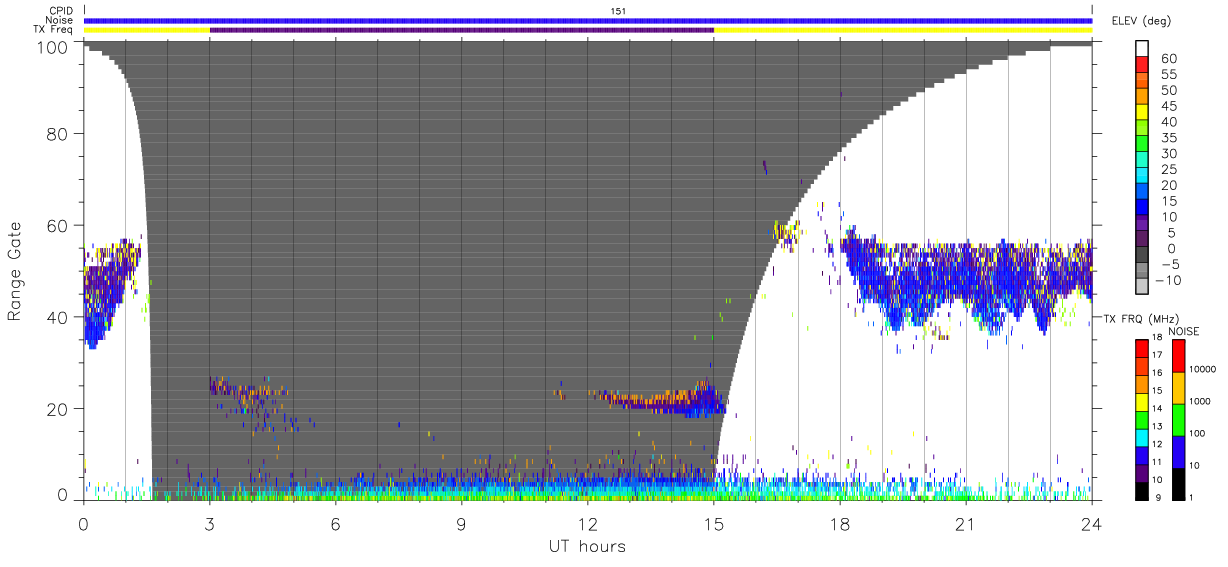The width and height of the screenshot is (1228, 567).
Task: Click the 80 tick label on Range Gate axis
Action: (58, 134)
